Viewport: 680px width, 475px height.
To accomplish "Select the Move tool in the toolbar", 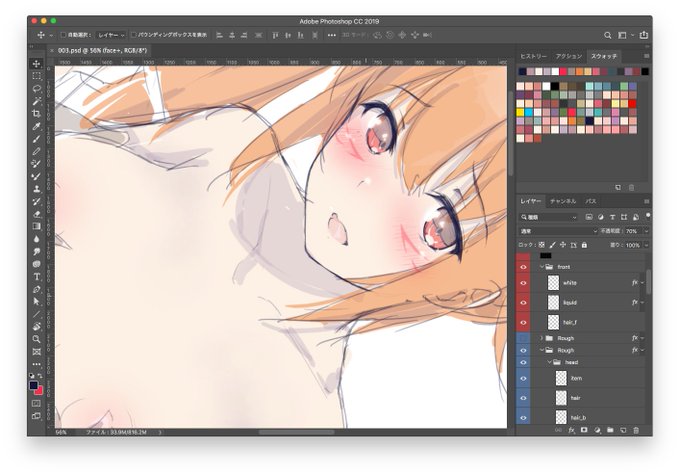I will (x=36, y=64).
